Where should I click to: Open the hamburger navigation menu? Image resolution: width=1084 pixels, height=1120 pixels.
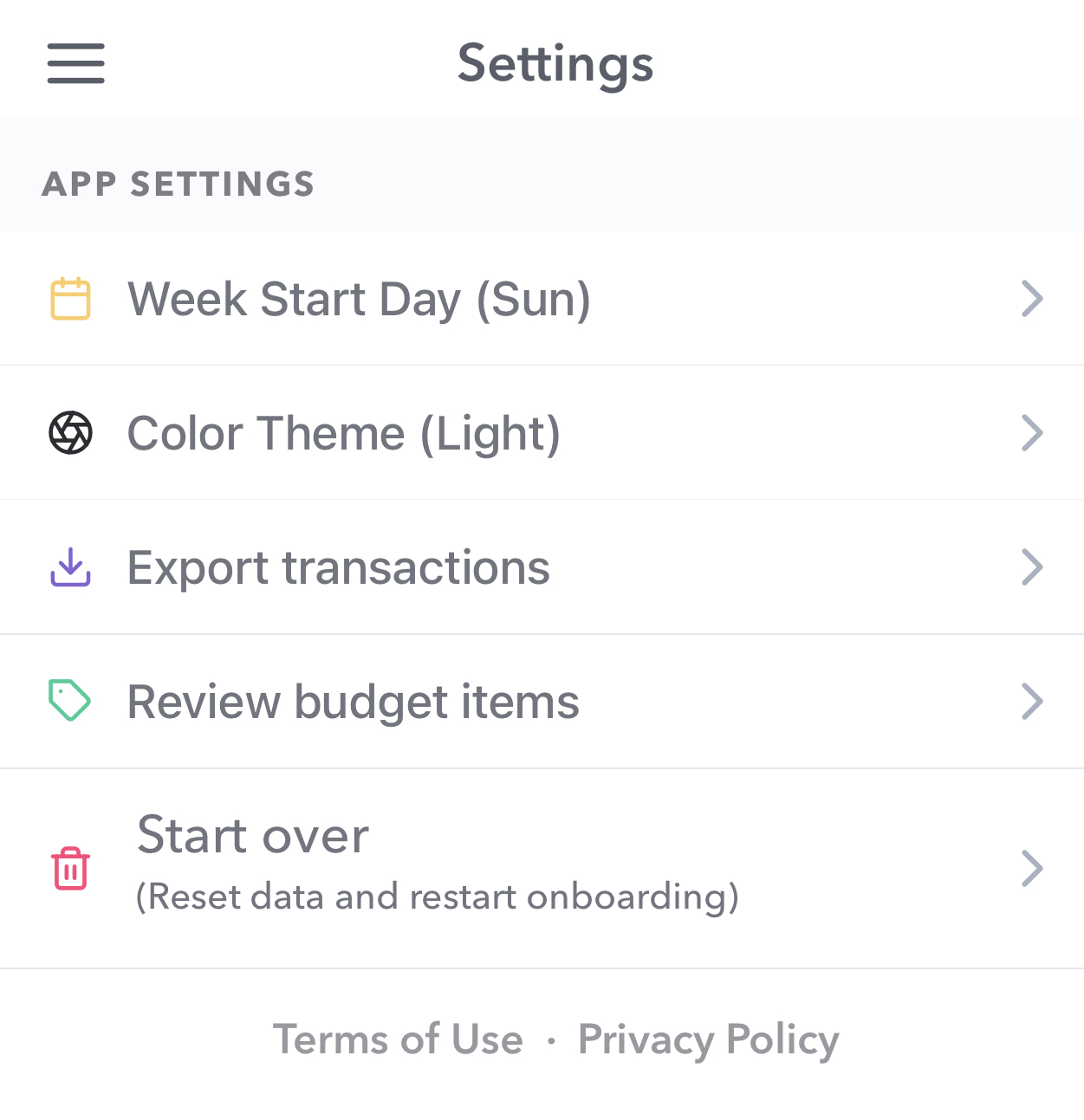pos(76,63)
